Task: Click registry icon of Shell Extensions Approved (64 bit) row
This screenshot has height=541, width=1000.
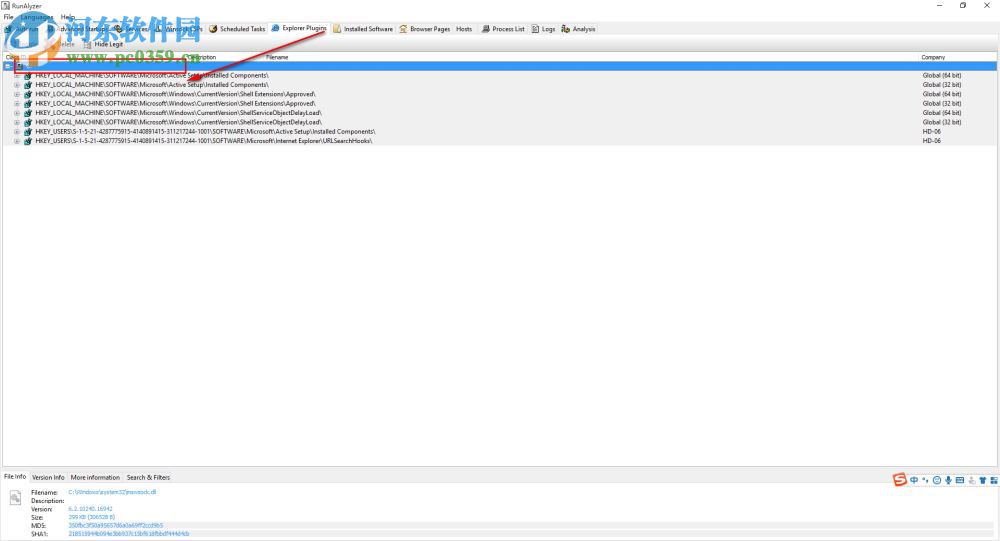Action: point(27,94)
